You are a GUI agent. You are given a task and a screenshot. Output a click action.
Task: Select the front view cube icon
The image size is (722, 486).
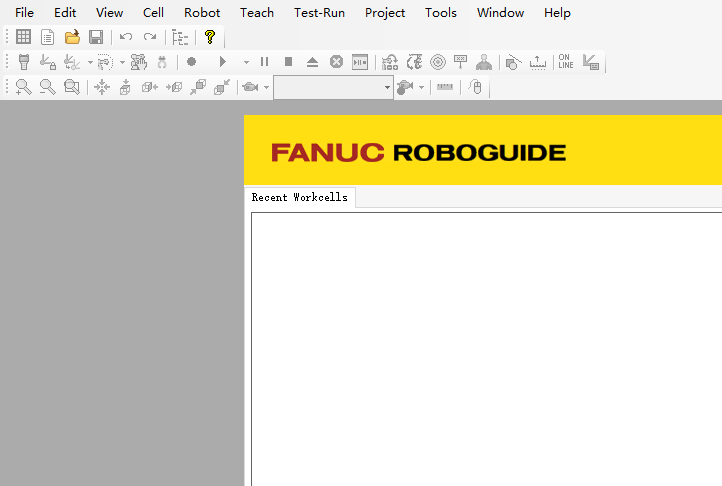198,87
